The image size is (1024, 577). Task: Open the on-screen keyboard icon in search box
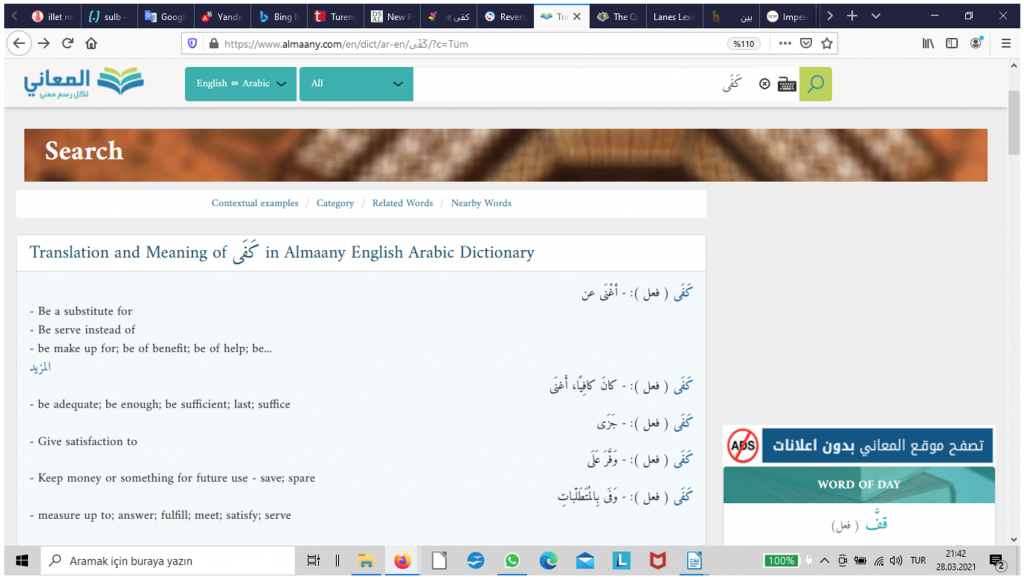[x=787, y=85]
